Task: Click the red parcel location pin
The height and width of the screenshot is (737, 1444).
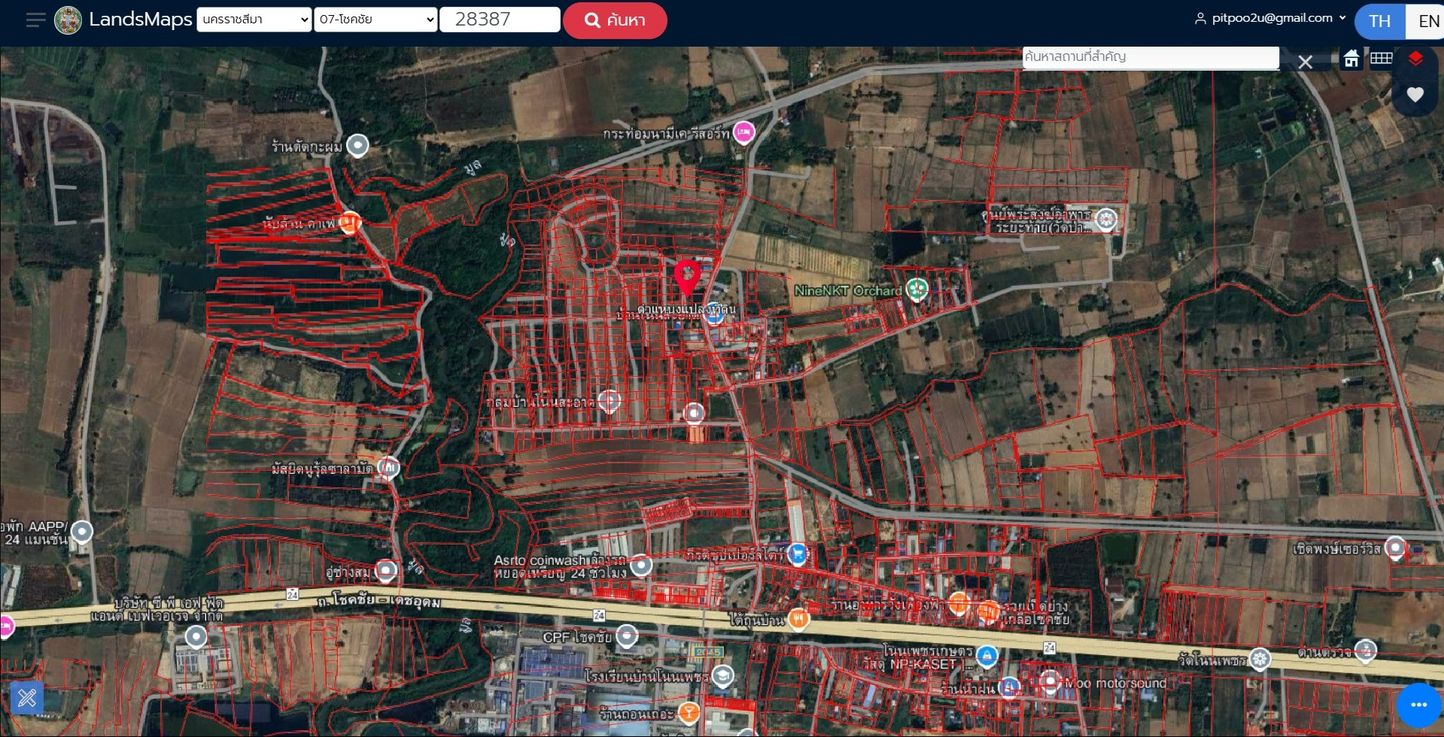Action: 686,276
